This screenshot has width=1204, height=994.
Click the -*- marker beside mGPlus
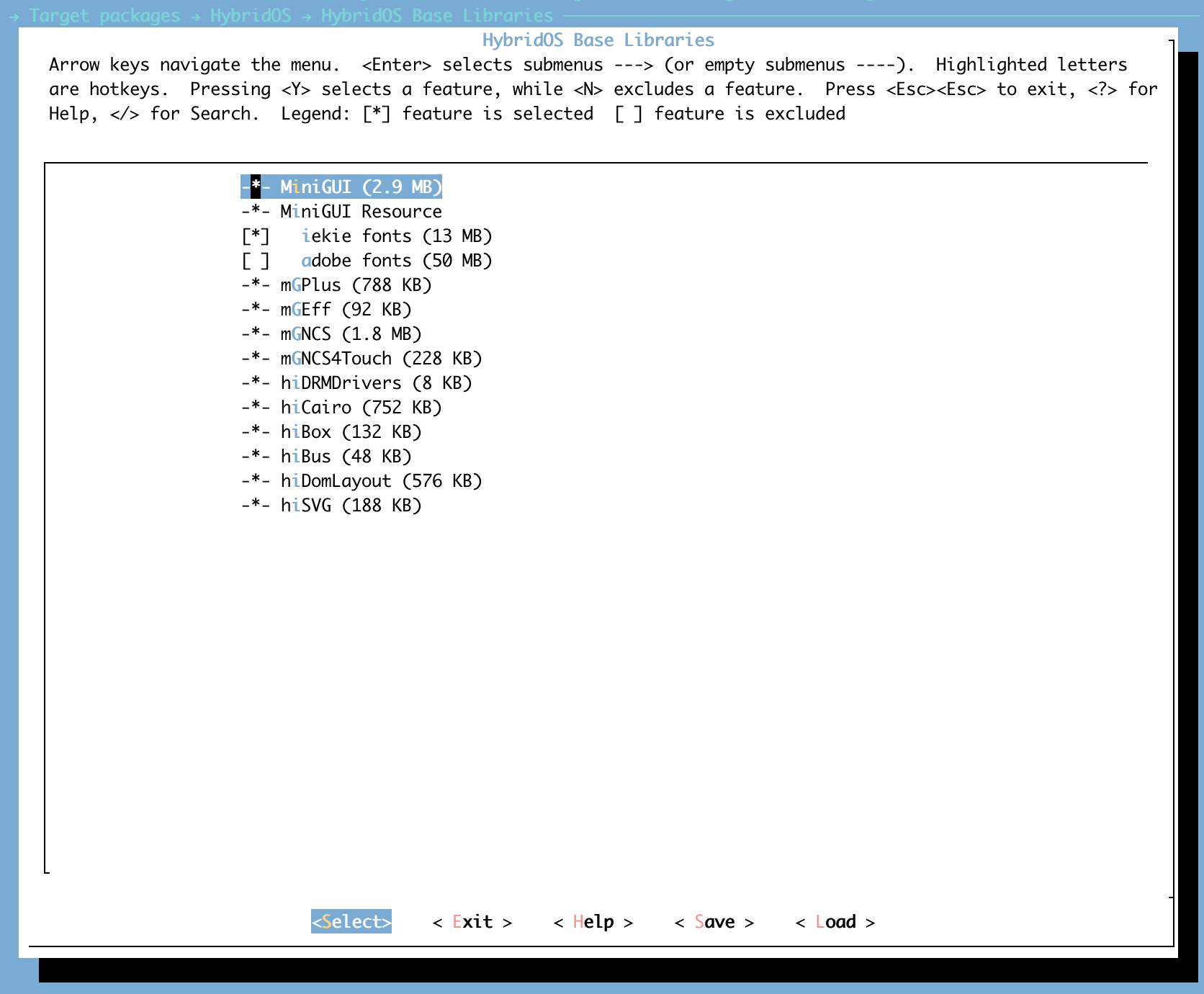(256, 285)
